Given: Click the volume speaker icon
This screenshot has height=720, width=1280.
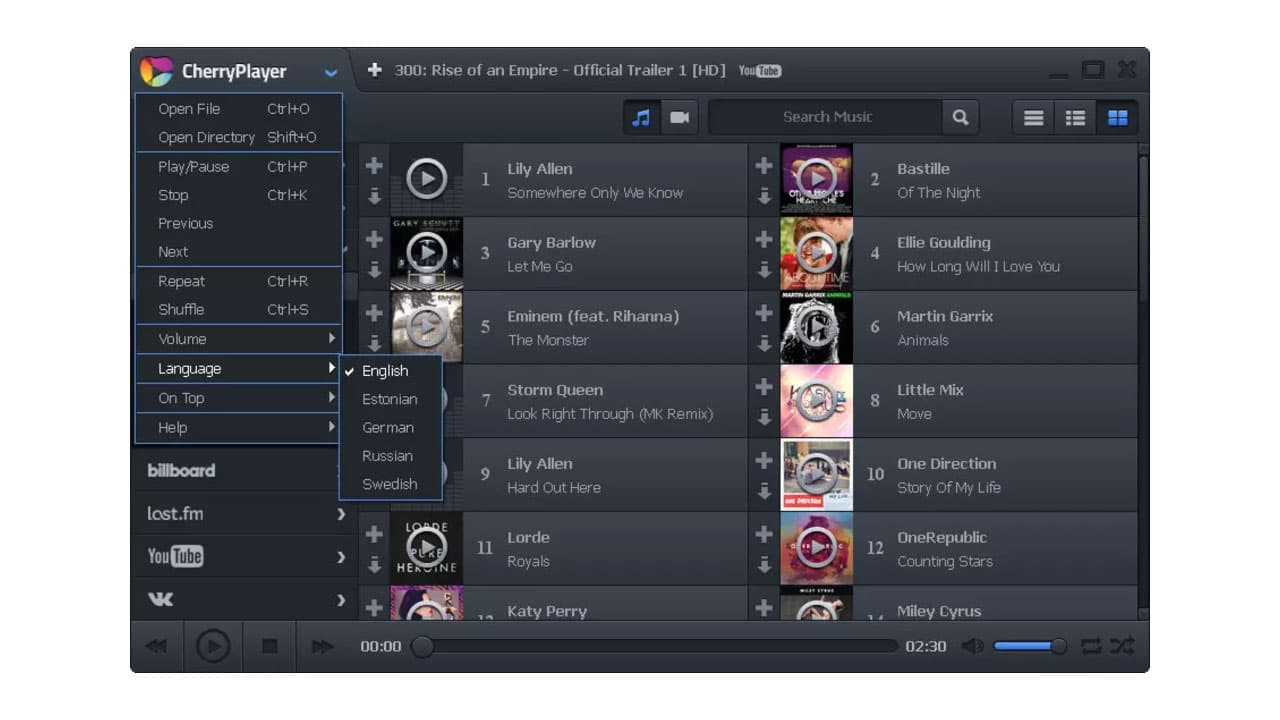Looking at the screenshot, I should click(x=971, y=646).
